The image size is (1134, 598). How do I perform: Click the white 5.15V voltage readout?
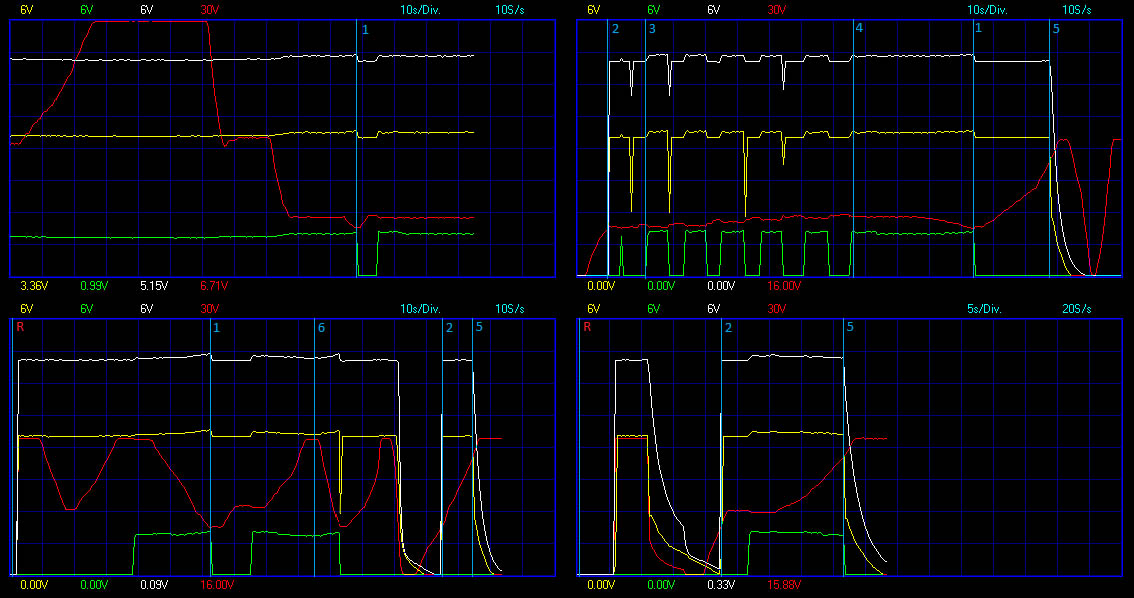pos(153,286)
